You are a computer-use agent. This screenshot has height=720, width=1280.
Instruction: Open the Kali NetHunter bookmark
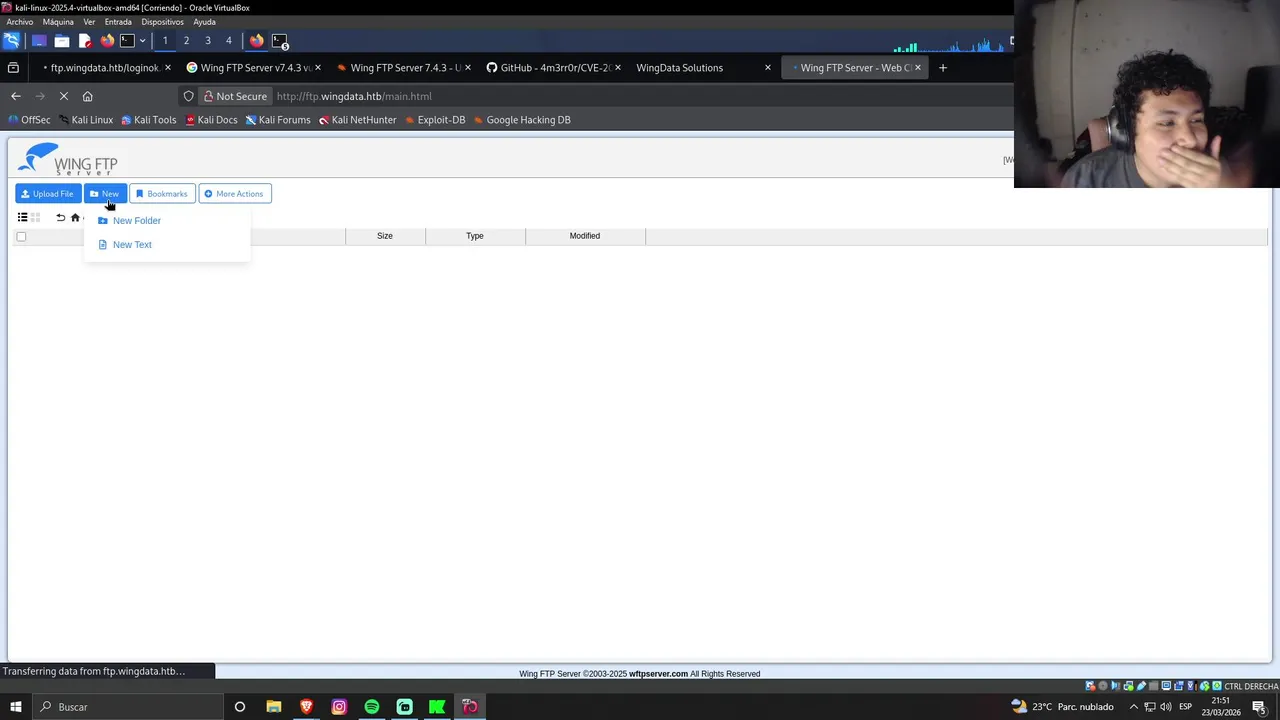(358, 120)
